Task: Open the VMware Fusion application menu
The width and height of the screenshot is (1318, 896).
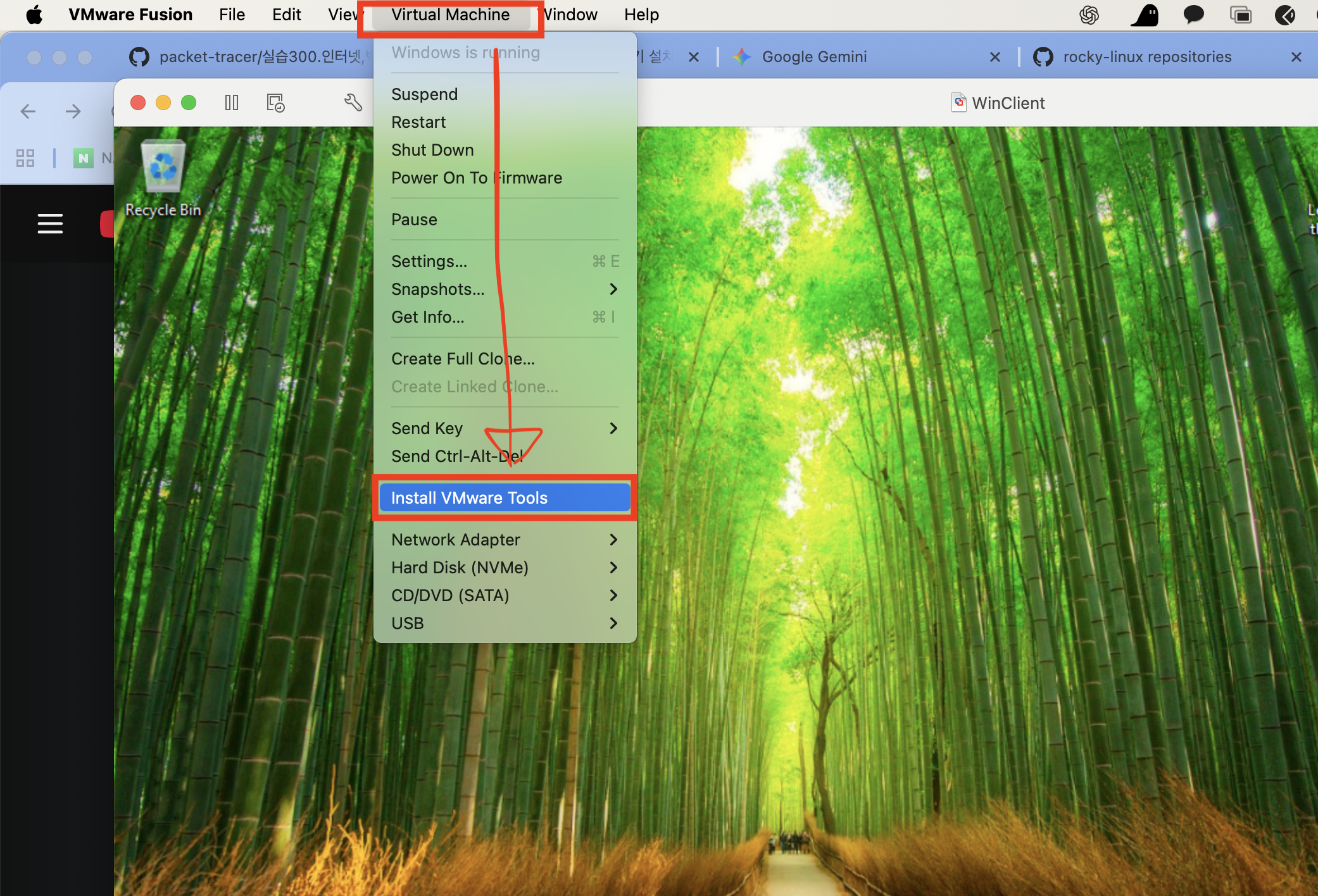Action: point(130,15)
